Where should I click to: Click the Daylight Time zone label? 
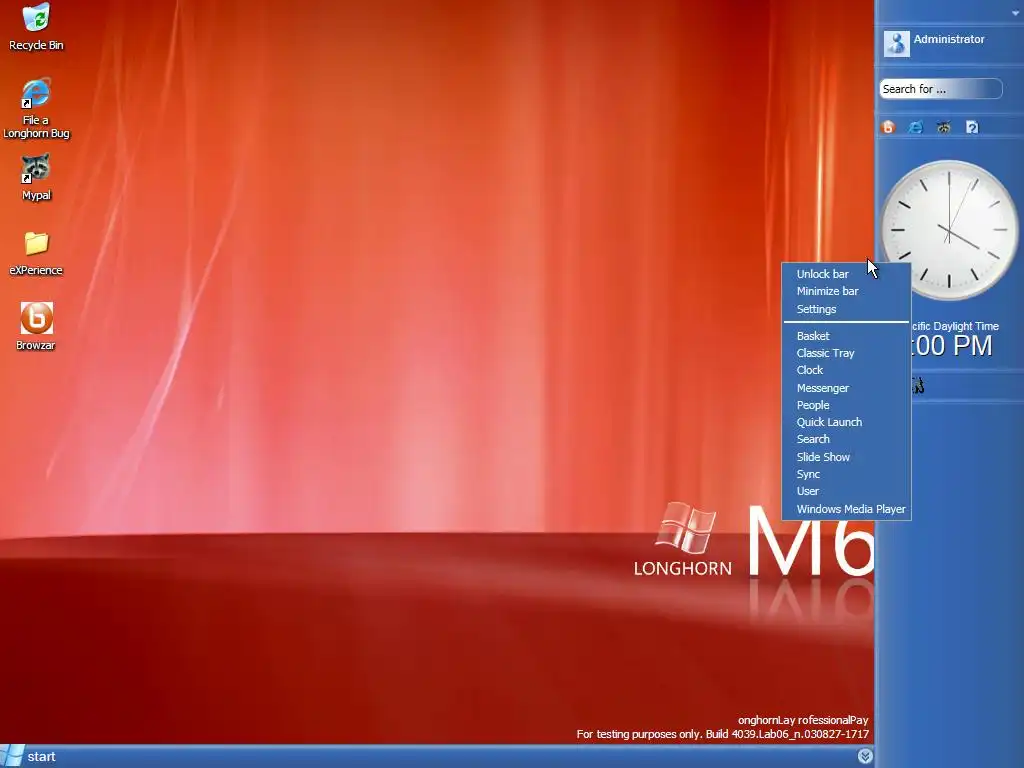point(955,326)
